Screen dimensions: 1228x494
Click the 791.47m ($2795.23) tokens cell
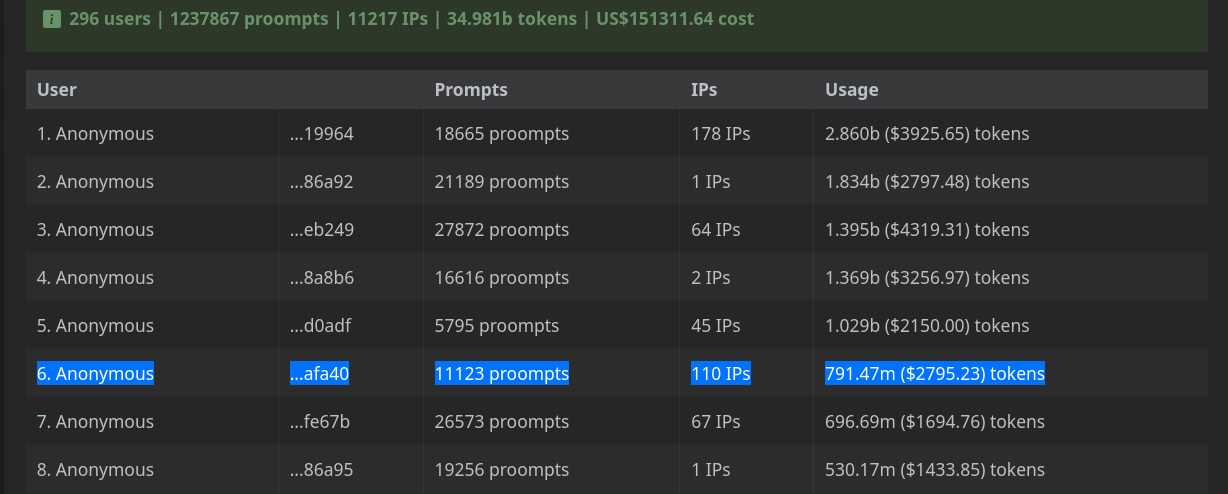pos(935,374)
